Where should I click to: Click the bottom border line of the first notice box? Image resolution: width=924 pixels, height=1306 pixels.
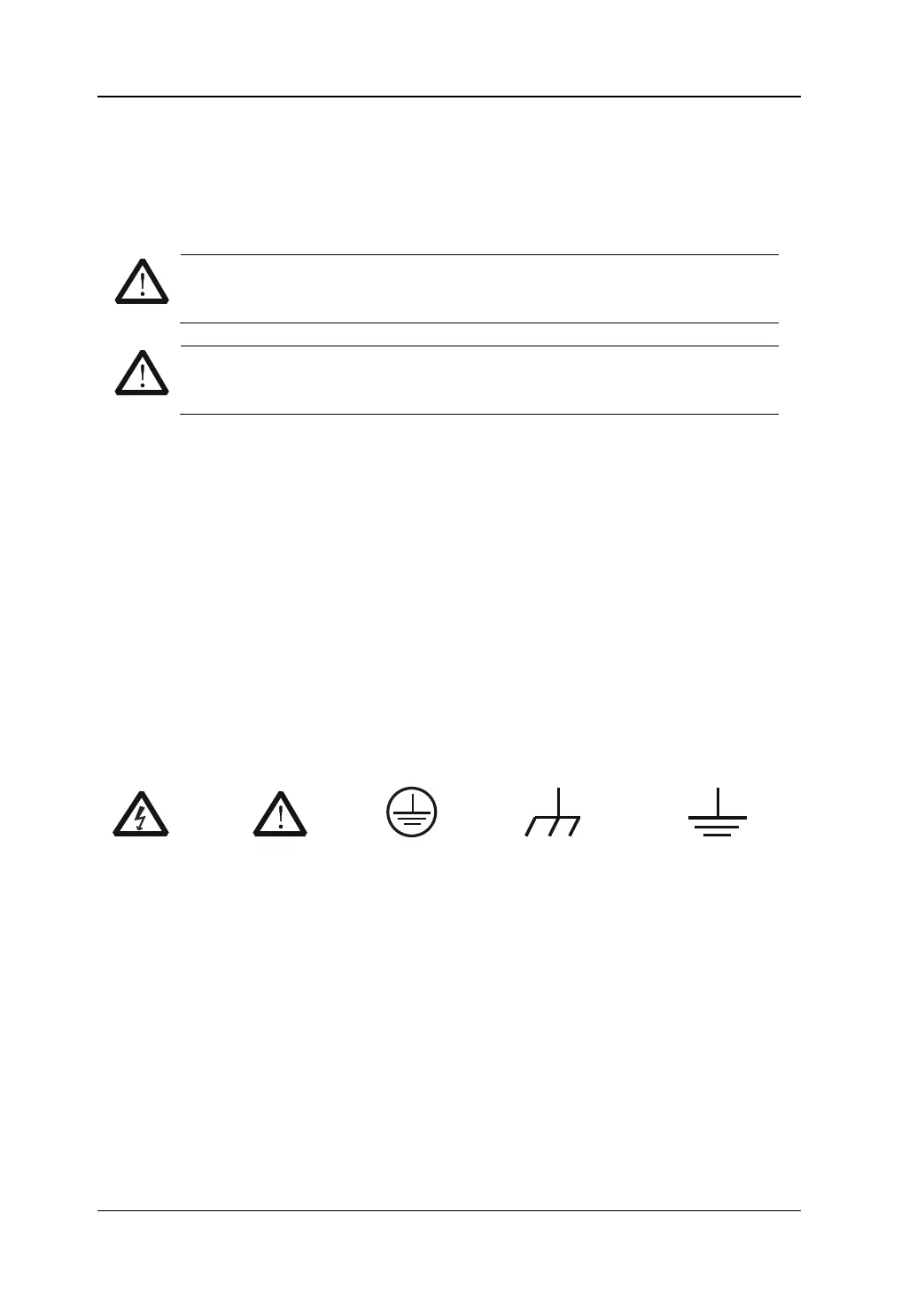click(478, 323)
